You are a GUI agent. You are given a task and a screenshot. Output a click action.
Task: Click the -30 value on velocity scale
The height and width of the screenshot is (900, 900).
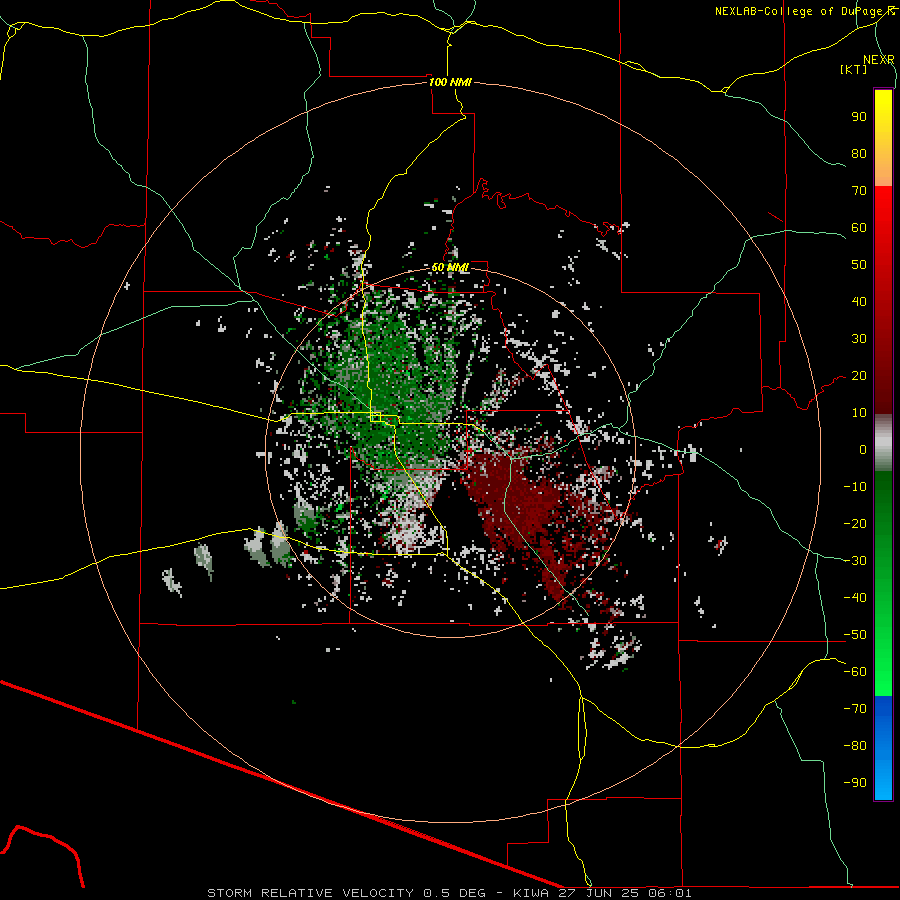click(x=855, y=561)
